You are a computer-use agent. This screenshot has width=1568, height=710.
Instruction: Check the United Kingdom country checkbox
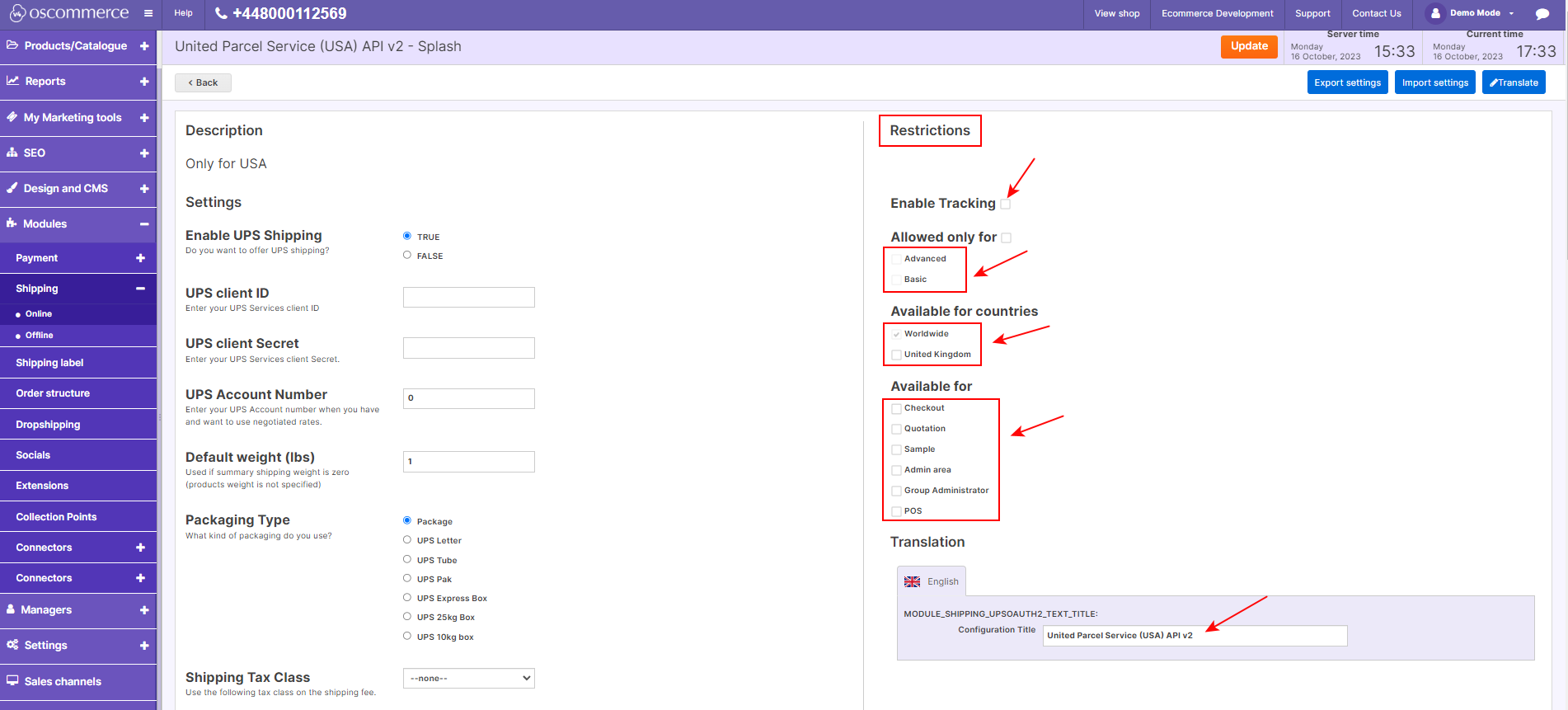(x=896, y=355)
